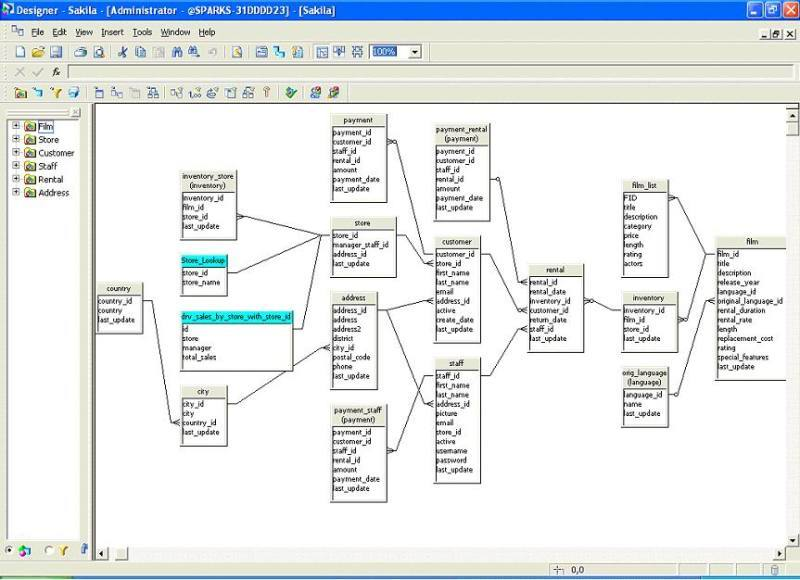800x580 pixels.
Task: Open the Window menu
Action: click(x=175, y=32)
